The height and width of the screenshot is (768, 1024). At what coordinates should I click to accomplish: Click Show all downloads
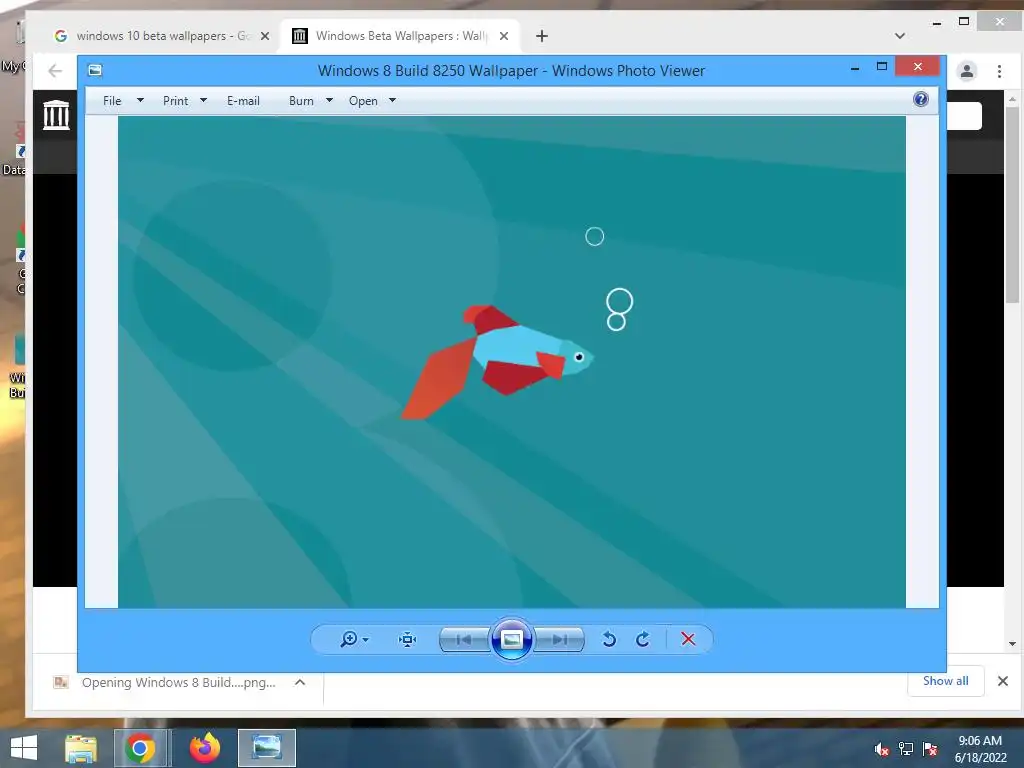945,680
